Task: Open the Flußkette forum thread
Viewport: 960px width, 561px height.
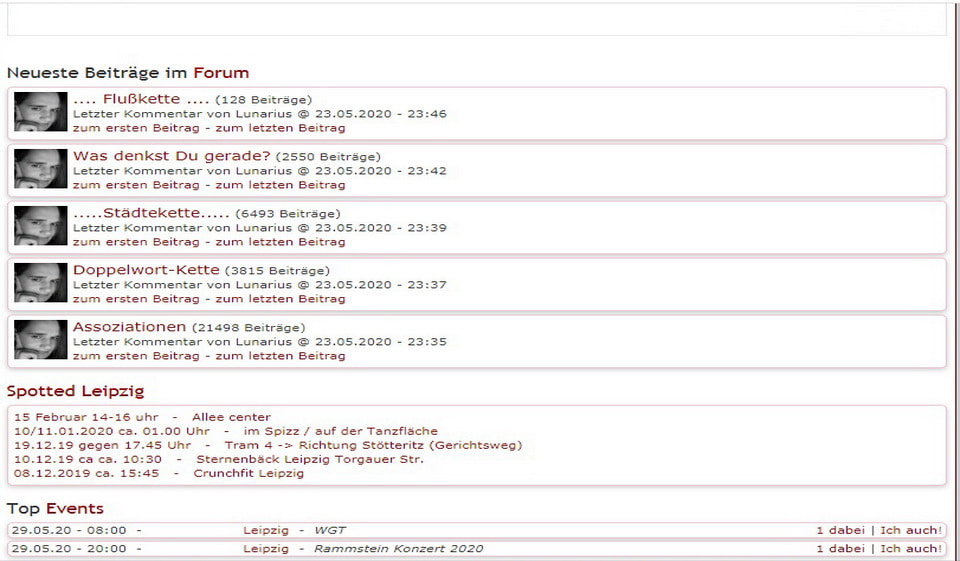Action: coord(141,99)
